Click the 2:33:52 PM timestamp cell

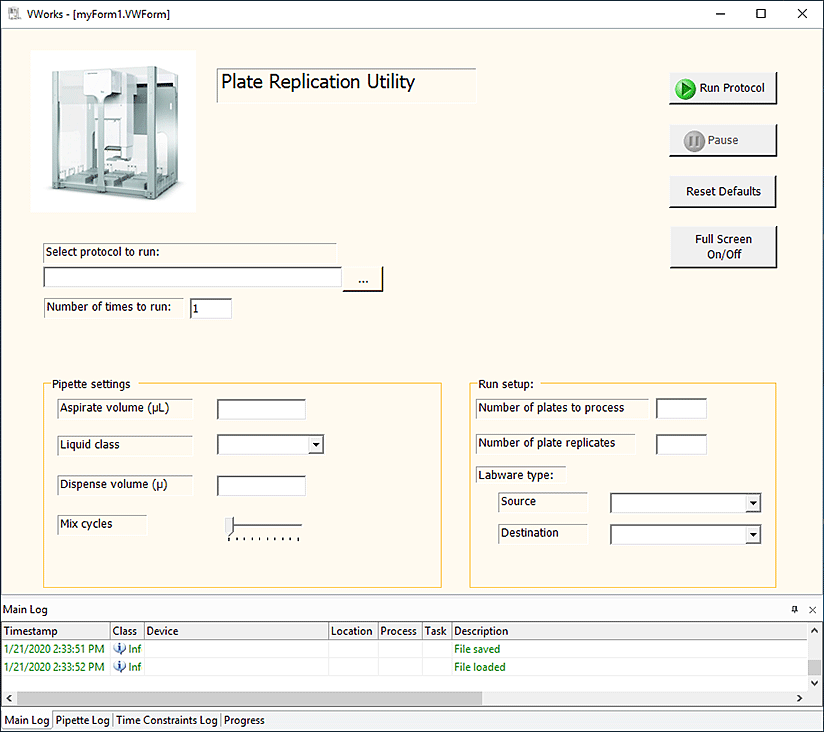click(x=54, y=667)
